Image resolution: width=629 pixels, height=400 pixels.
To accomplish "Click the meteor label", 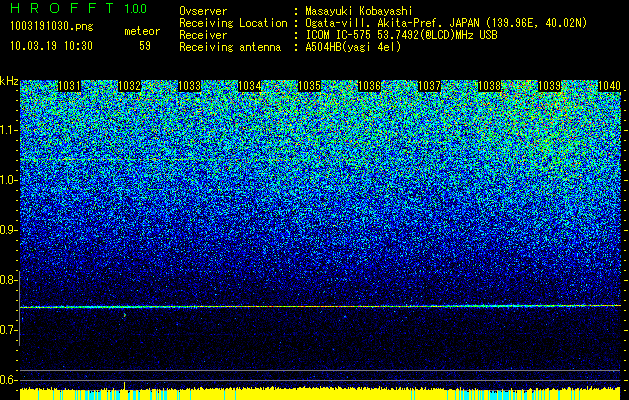I will [142, 31].
